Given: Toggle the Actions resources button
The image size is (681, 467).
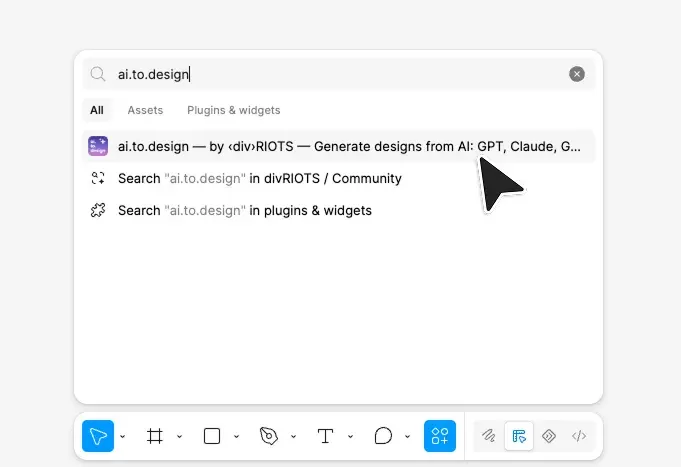Looking at the screenshot, I should (x=440, y=436).
